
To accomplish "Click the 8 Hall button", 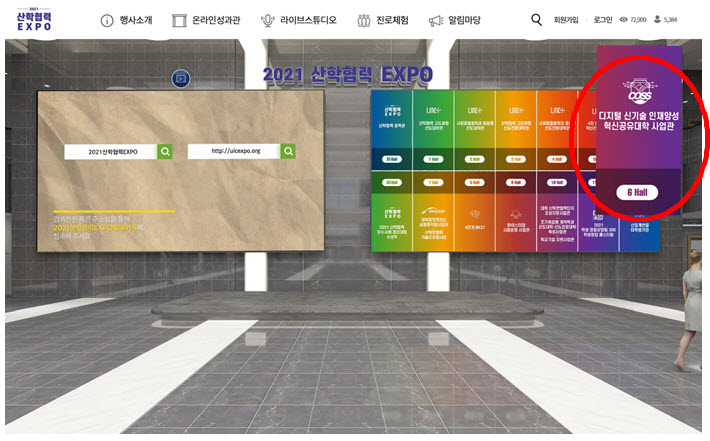I will pos(474,182).
